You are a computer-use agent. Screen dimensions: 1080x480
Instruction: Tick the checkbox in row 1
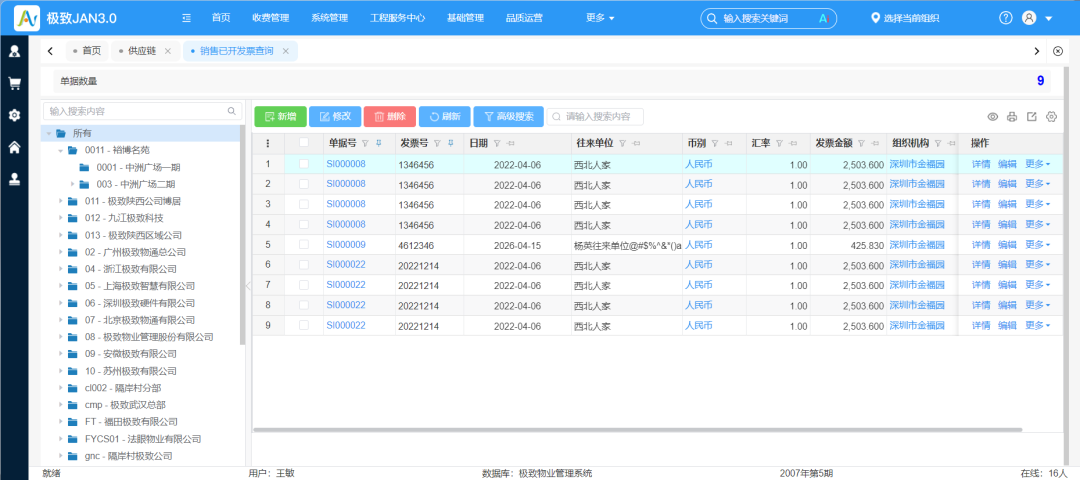pos(304,164)
